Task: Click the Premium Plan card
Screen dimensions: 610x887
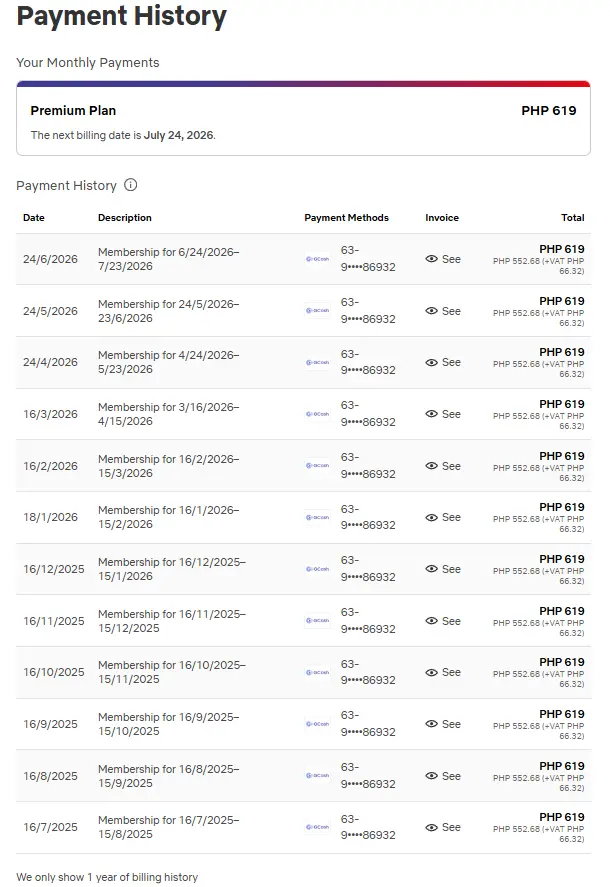Action: point(303,118)
